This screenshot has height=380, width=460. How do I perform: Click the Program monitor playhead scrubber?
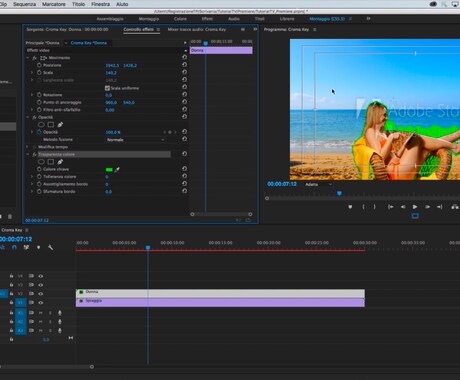click(339, 193)
